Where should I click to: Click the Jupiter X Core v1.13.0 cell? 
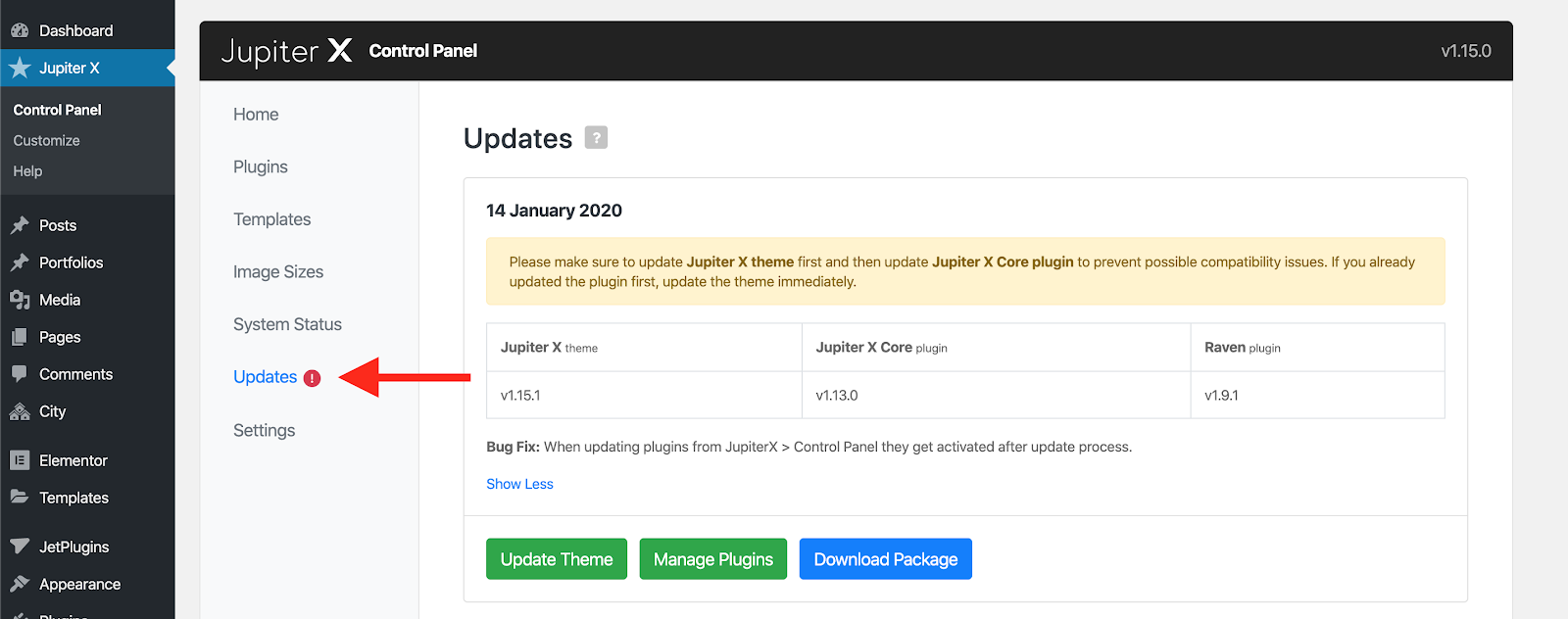point(996,396)
